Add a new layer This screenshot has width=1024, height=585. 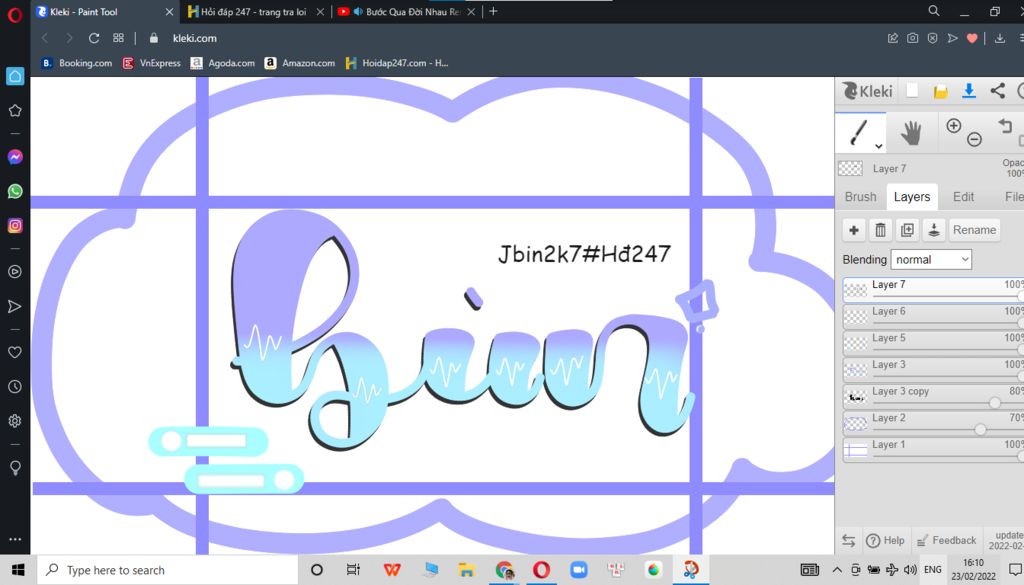click(x=854, y=230)
